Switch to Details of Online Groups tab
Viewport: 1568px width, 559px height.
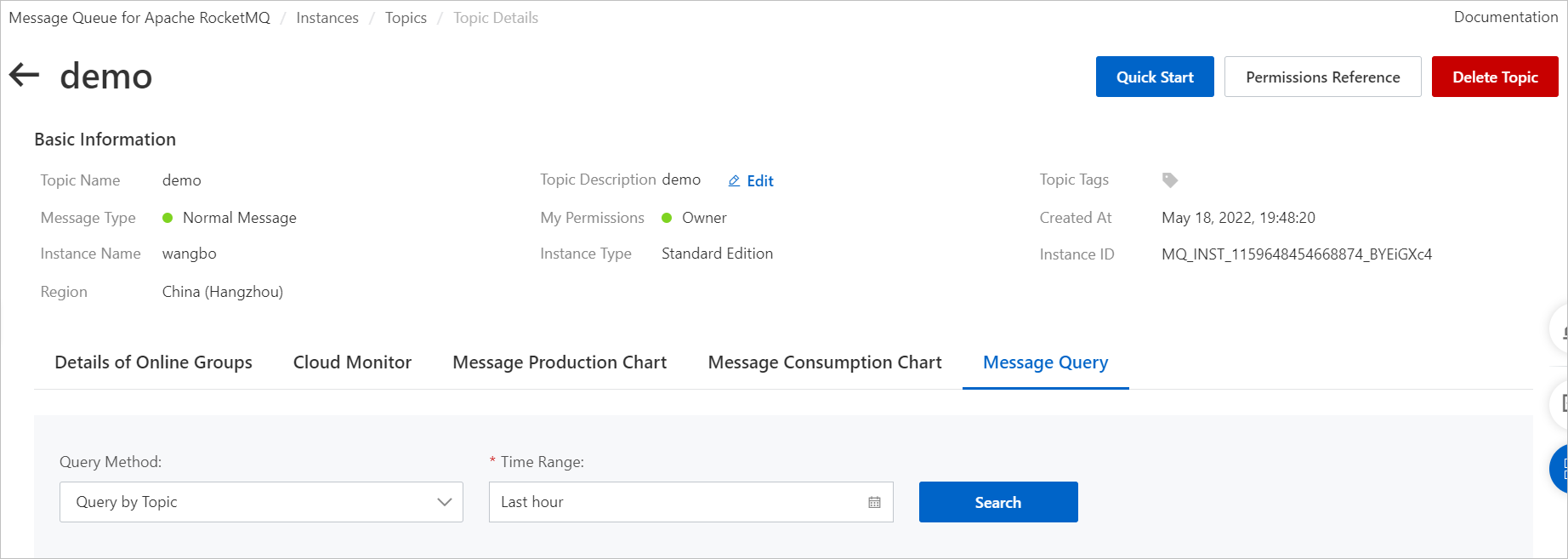[x=153, y=362]
